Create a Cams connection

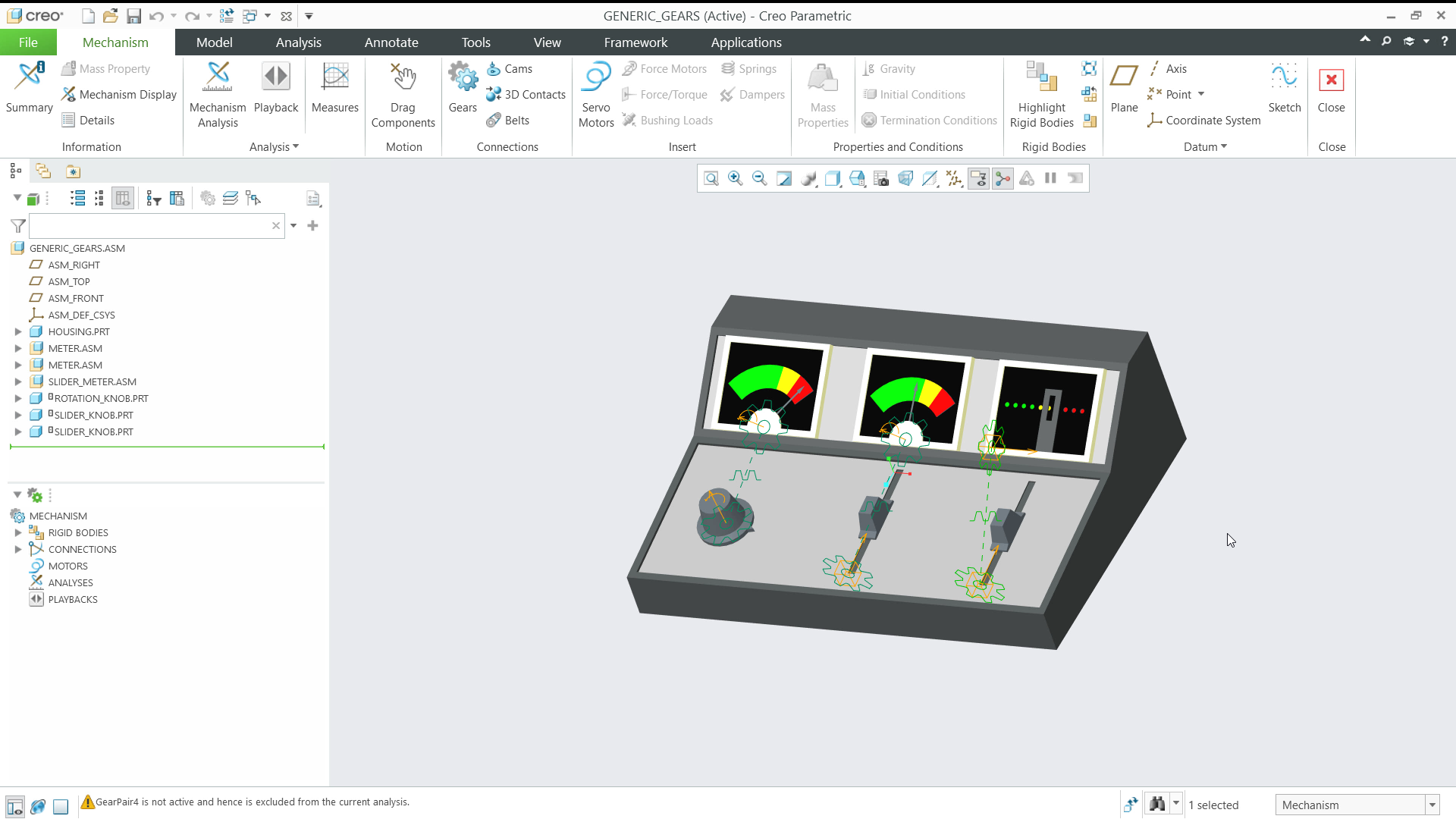point(510,69)
